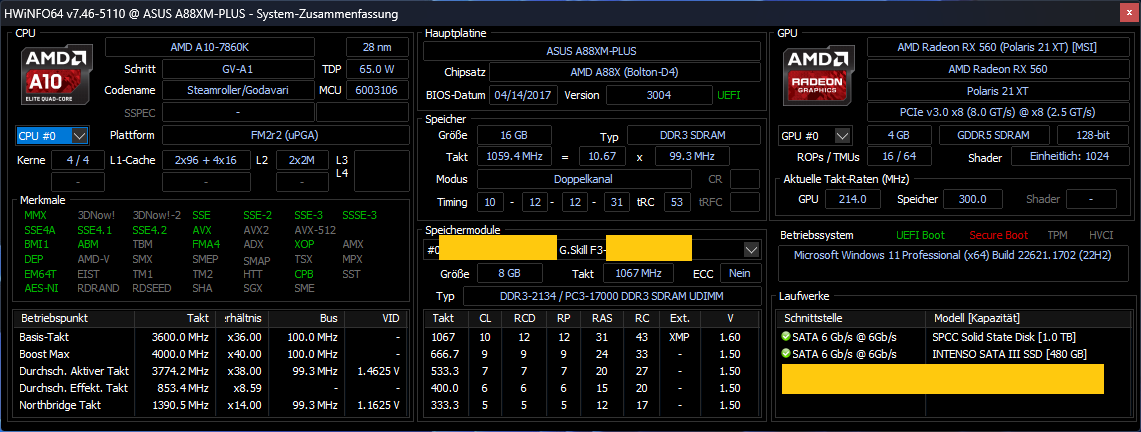Open the GPU #0 selector dropdown

[x=843, y=135]
